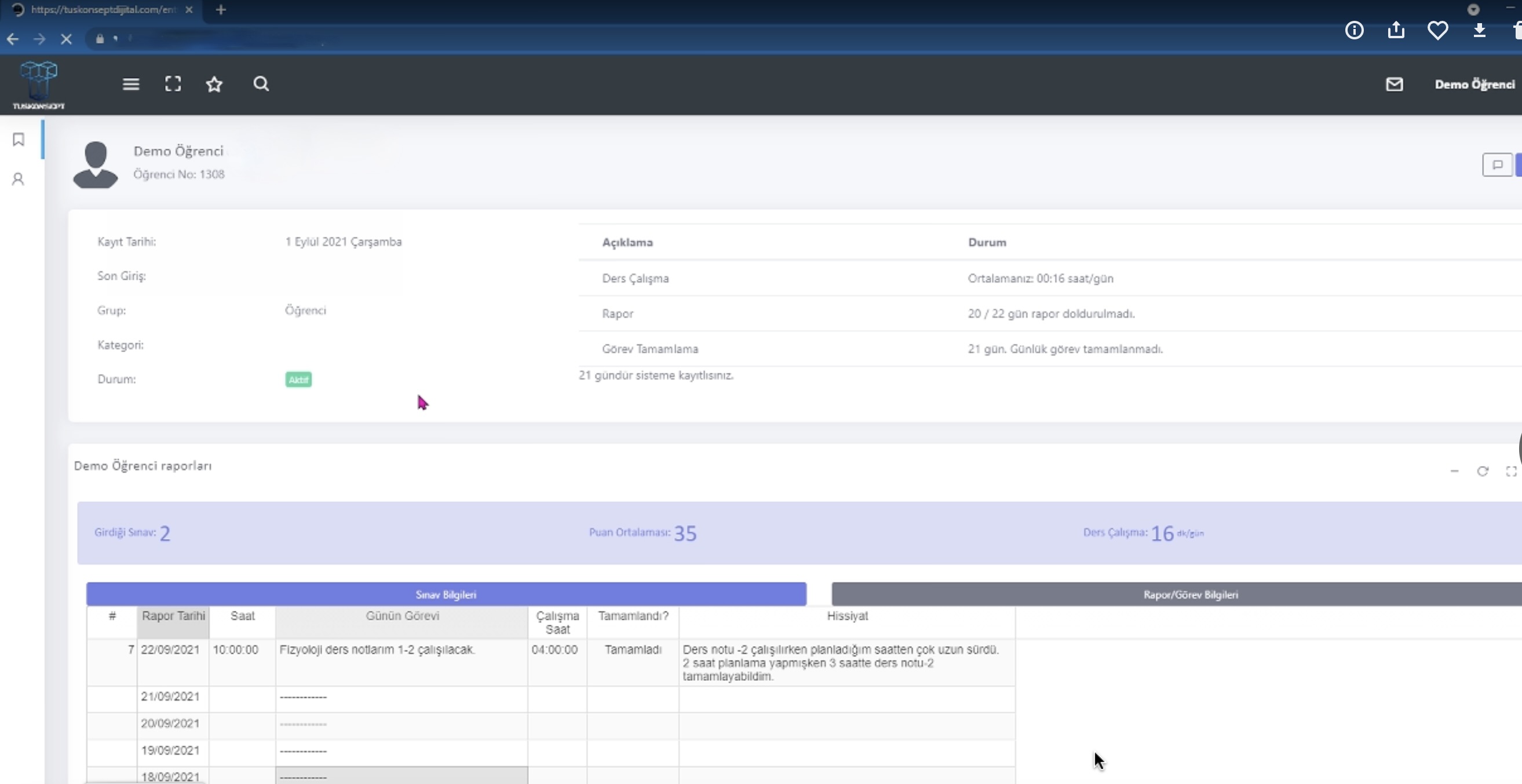Viewport: 1522px width, 784px height.
Task: Select the tuskonseptdijital.com browser tab
Action: point(103,9)
